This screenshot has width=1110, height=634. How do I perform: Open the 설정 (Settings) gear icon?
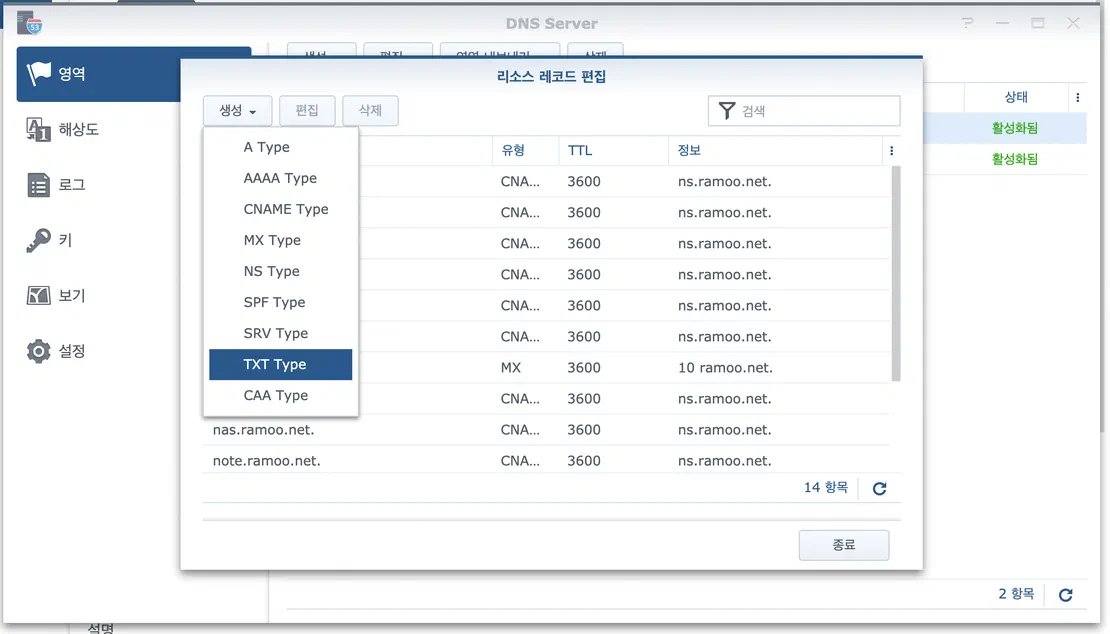pyautogui.click(x=39, y=351)
